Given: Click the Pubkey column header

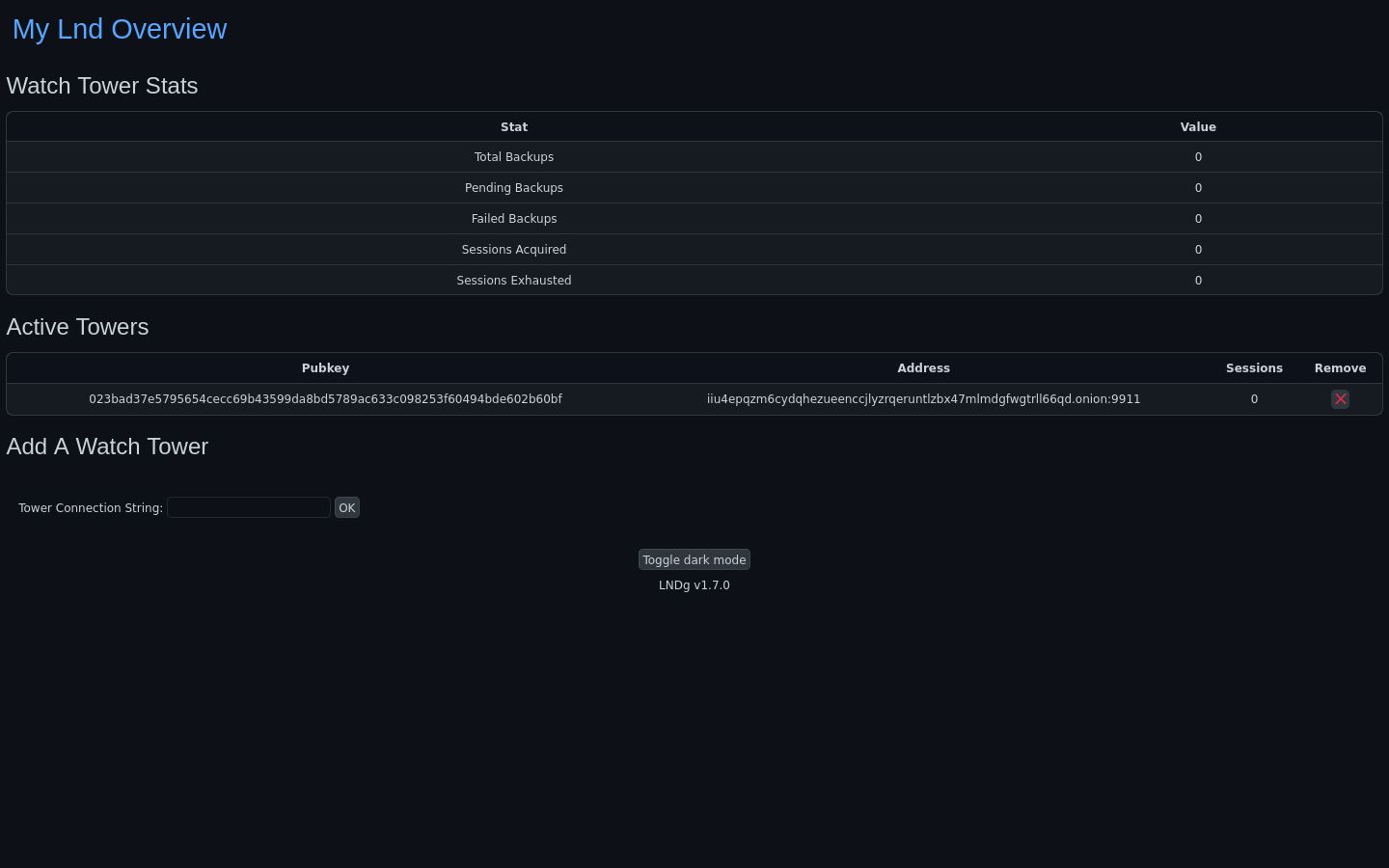Looking at the screenshot, I should tap(325, 368).
